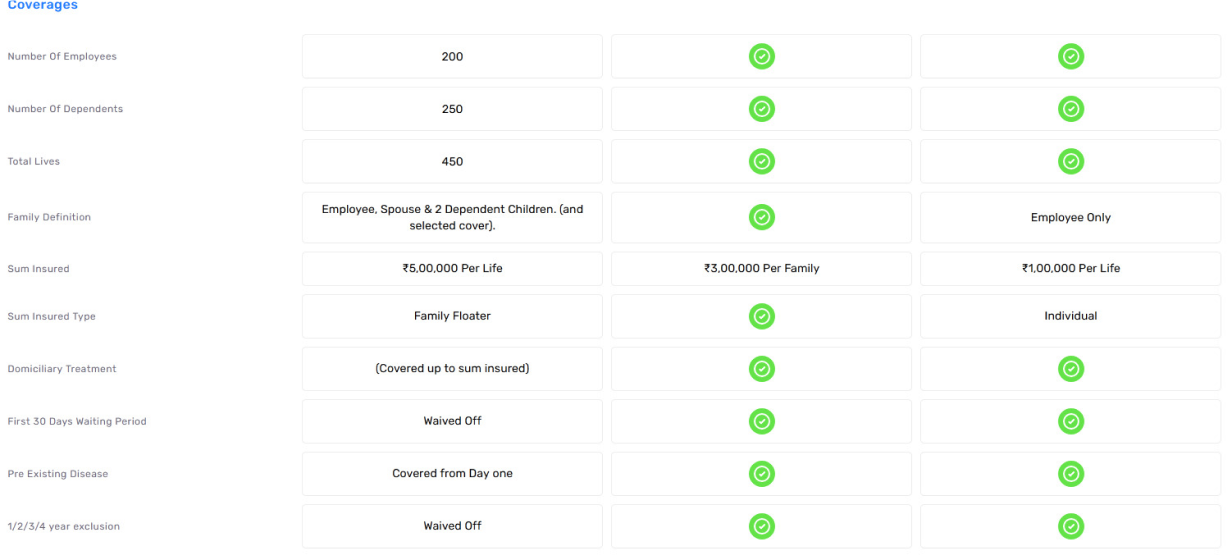Click last column checkmark for First 30 Days Waiting Period
This screenshot has height=556, width=1232.
(x=1070, y=421)
